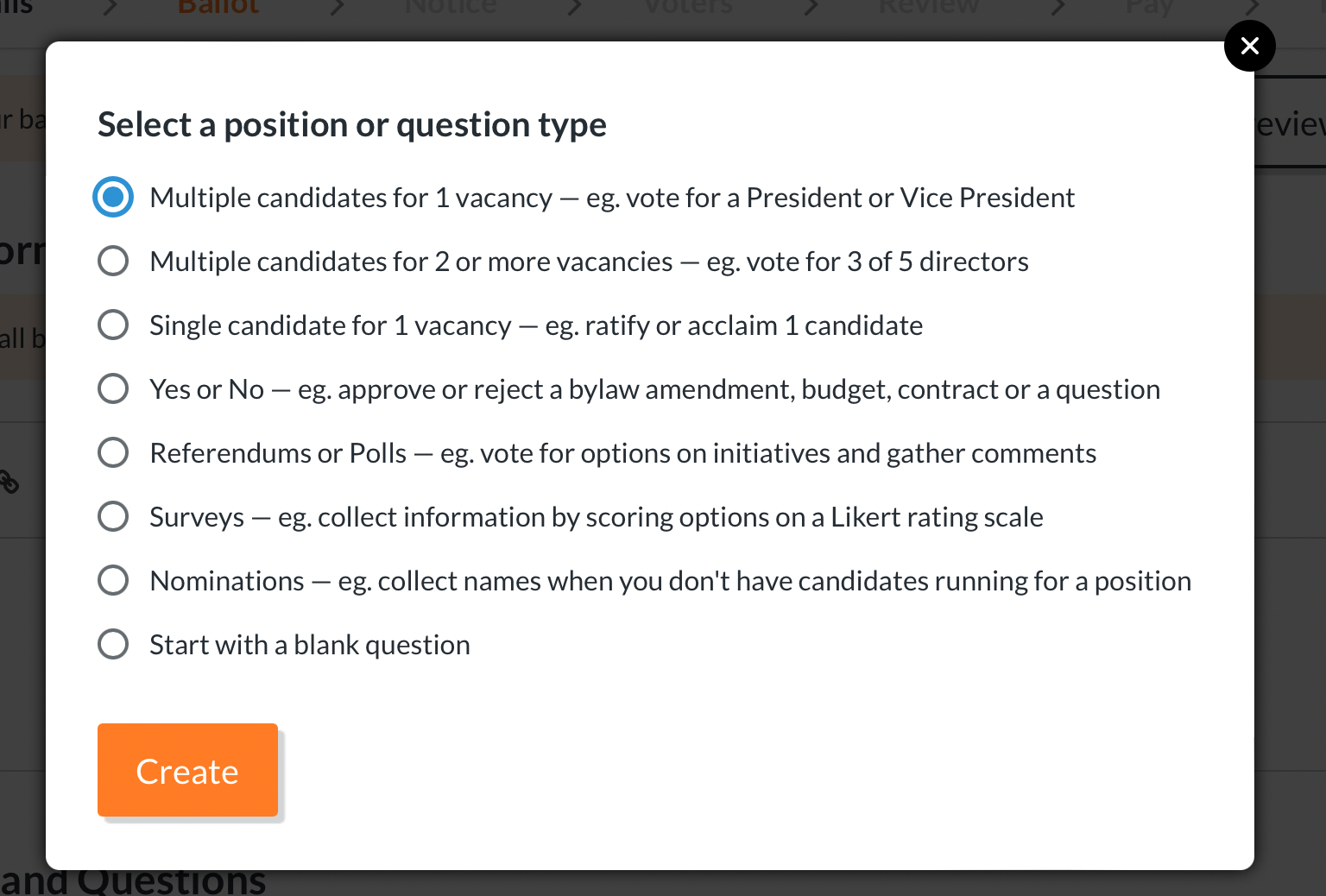The width and height of the screenshot is (1326, 896).
Task: Navigate to the Voters step
Action: [687, 7]
